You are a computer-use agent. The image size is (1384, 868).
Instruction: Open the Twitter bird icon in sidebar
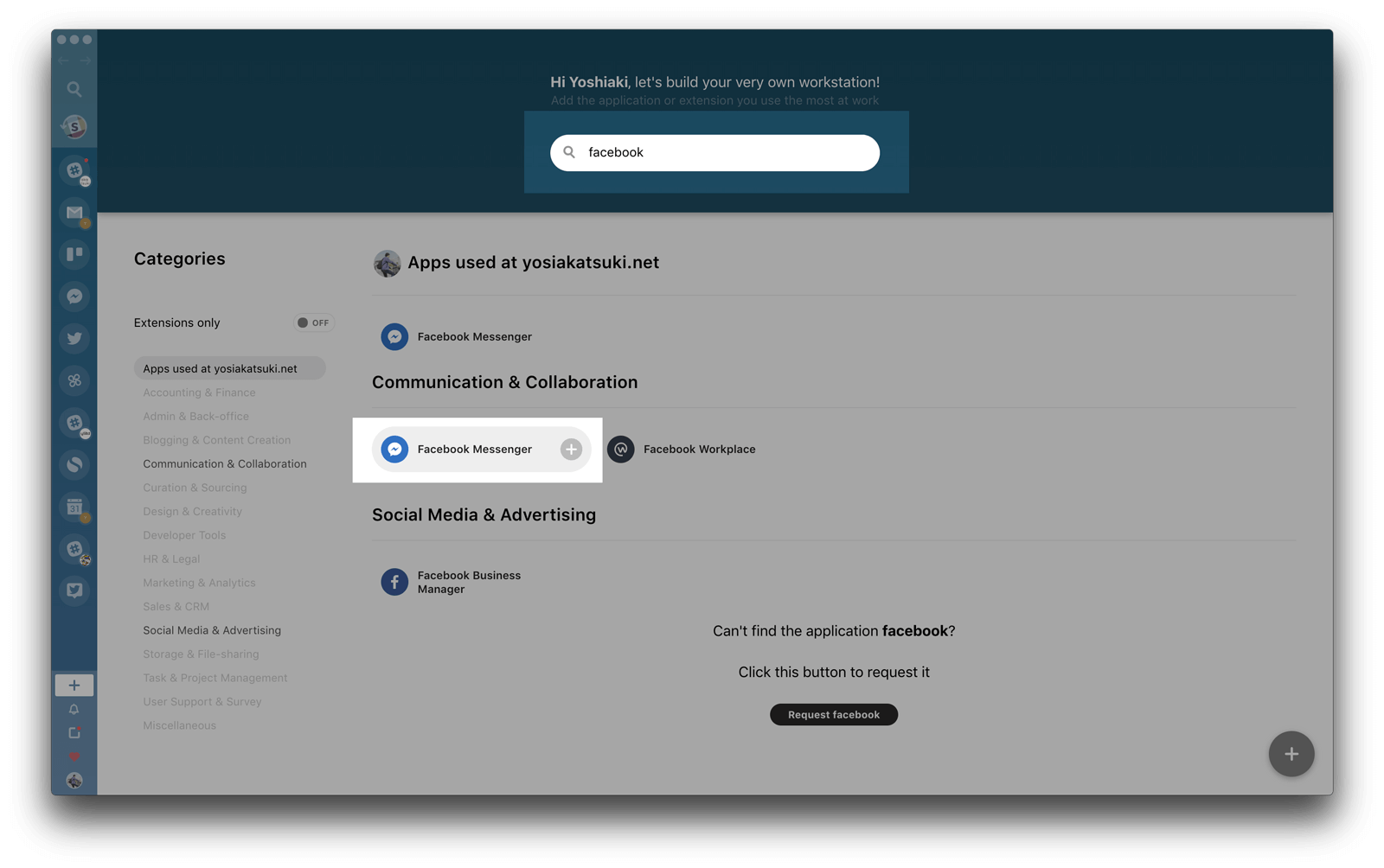point(74,338)
